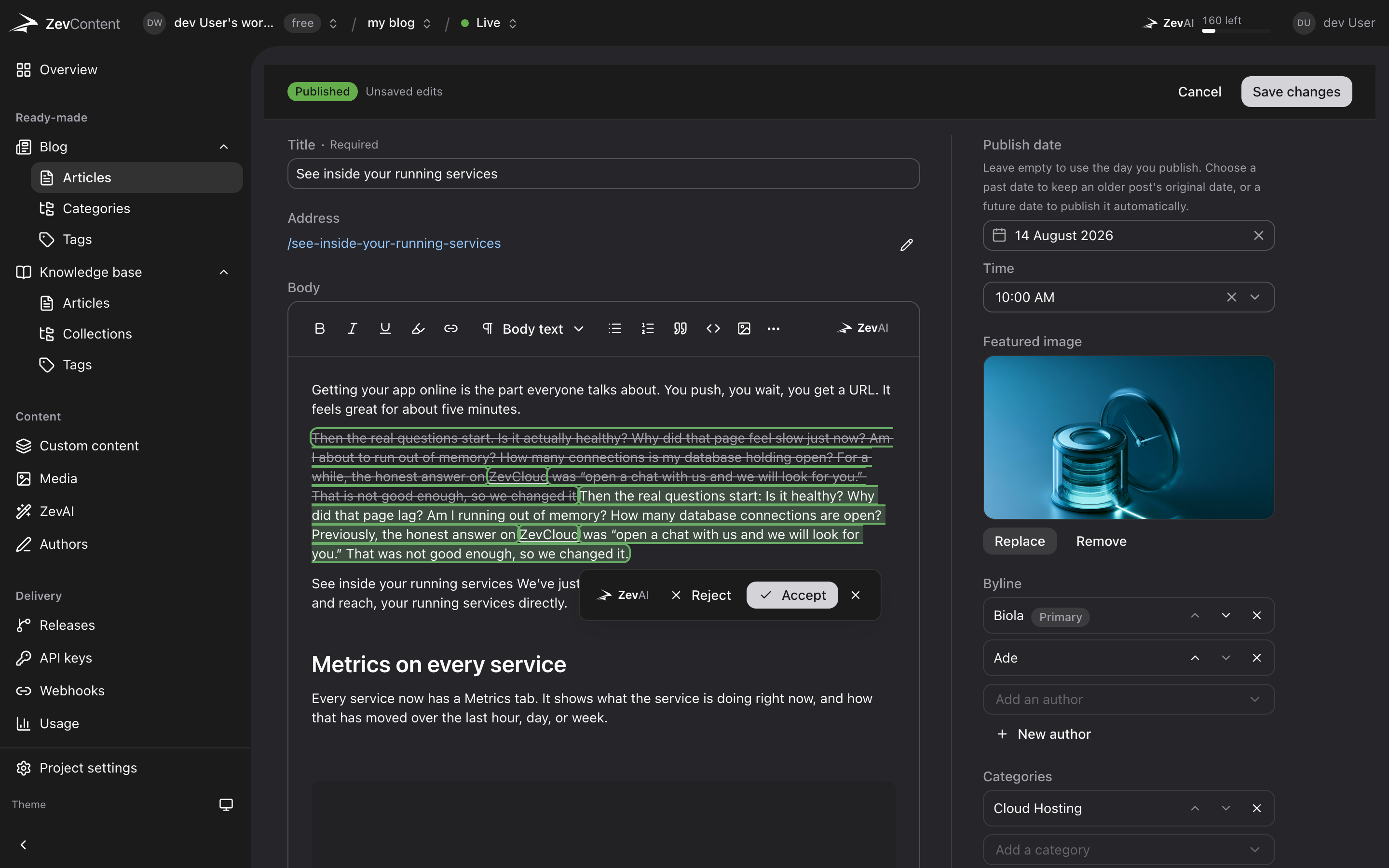The height and width of the screenshot is (868, 1389).
Task: Open the Add an author dropdown
Action: 1129,699
